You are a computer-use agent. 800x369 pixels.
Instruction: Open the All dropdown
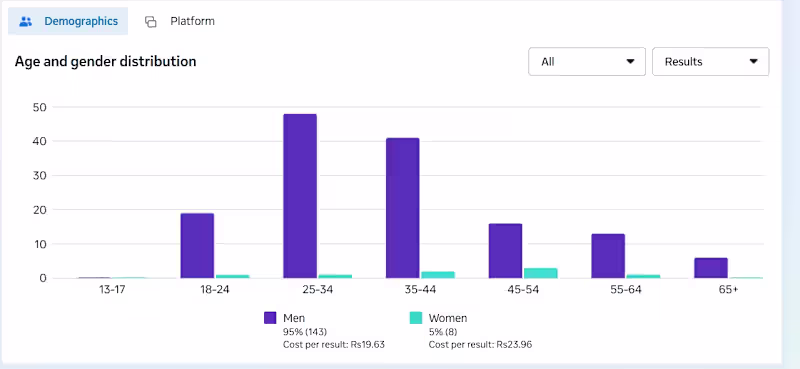587,62
